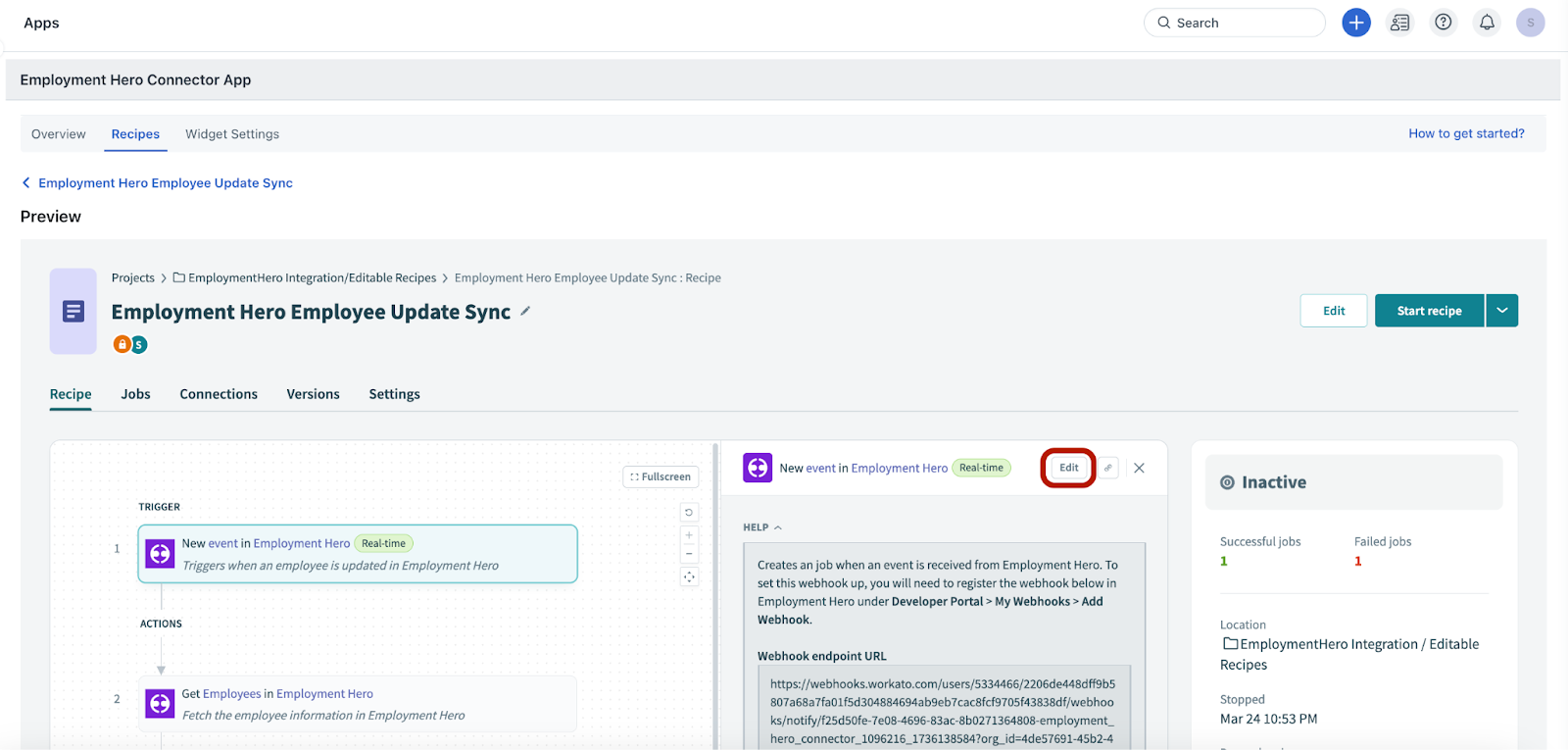This screenshot has width=1568, height=750.
Task: Open the help question mark icon
Action: coord(1444,23)
